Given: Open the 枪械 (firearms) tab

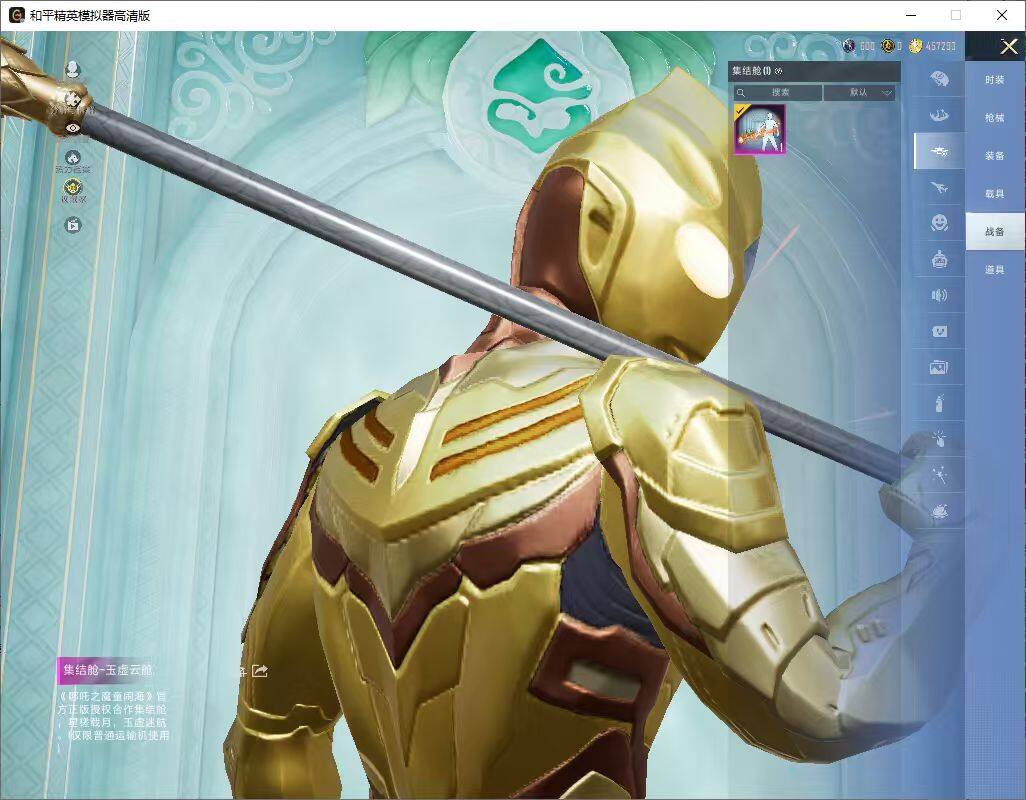Looking at the screenshot, I should [995, 118].
